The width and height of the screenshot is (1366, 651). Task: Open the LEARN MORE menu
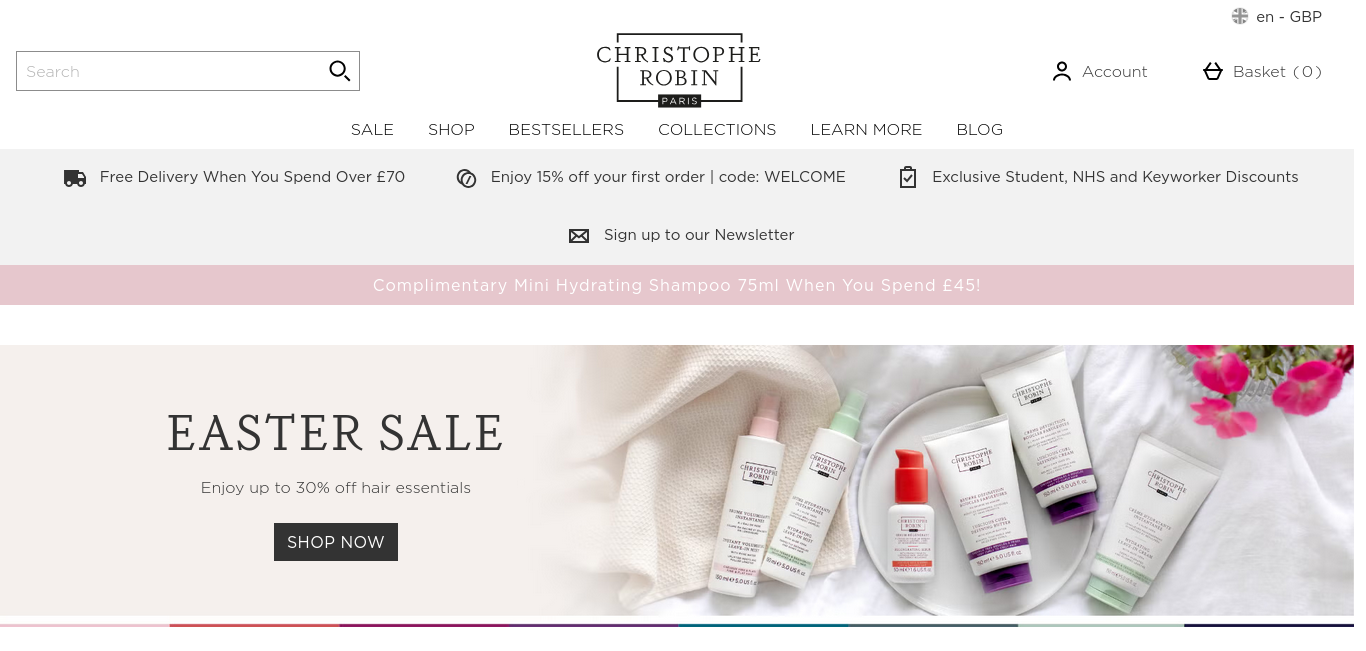click(866, 130)
